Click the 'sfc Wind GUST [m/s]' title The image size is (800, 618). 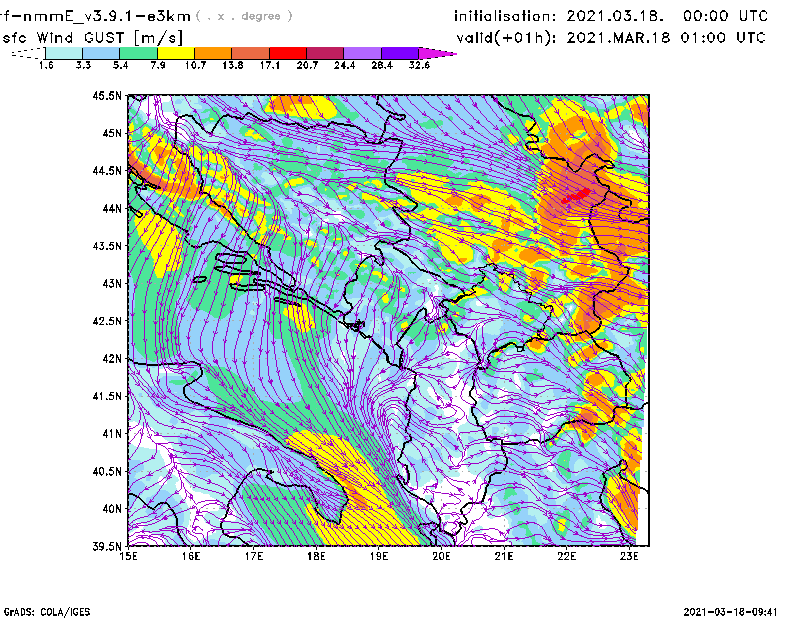(x=92, y=38)
